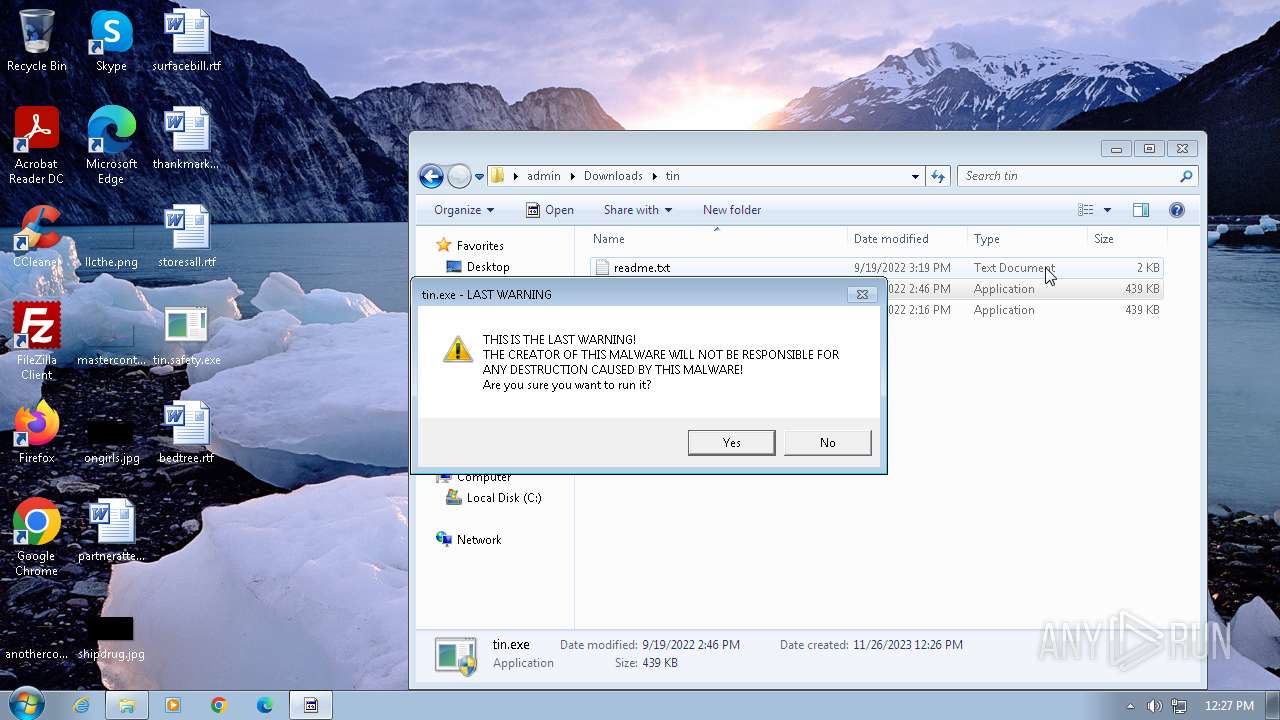Select tin.safety.exe on the desktop
This screenshot has height=720, width=1280.
click(187, 336)
